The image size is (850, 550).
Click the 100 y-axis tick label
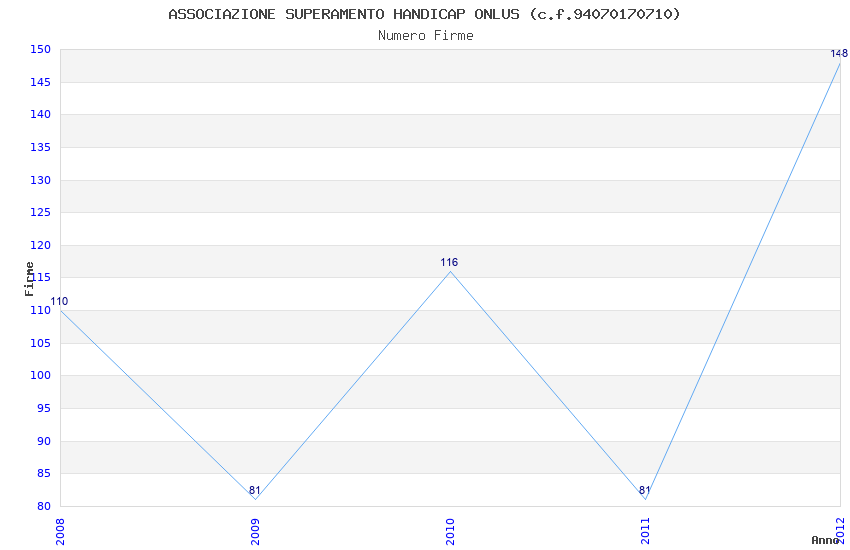(41, 376)
